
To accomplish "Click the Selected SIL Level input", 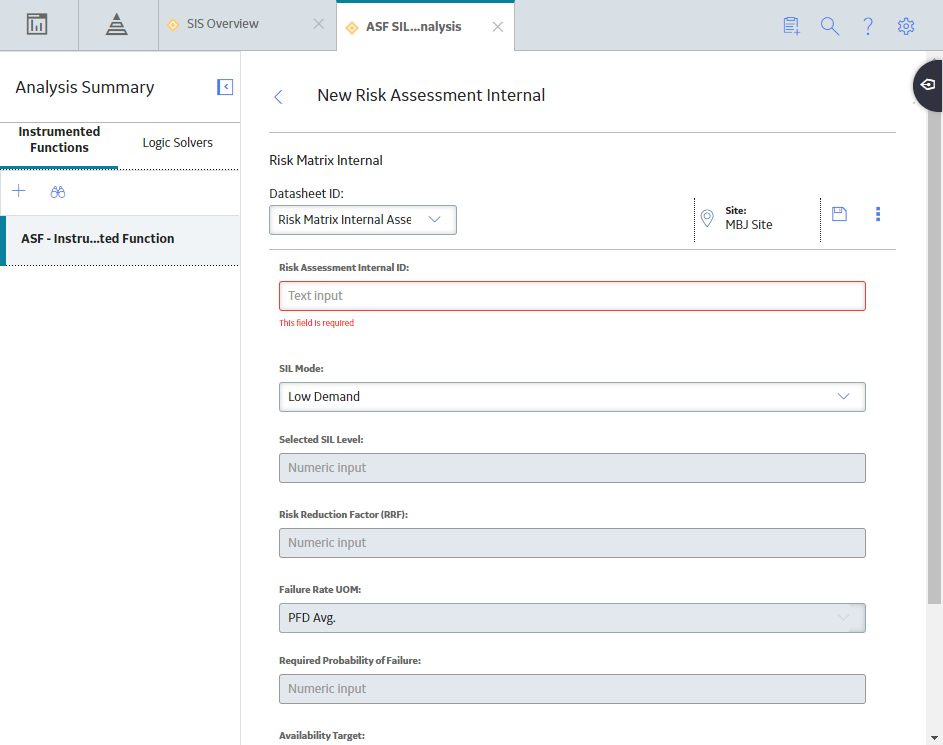I will 572,468.
